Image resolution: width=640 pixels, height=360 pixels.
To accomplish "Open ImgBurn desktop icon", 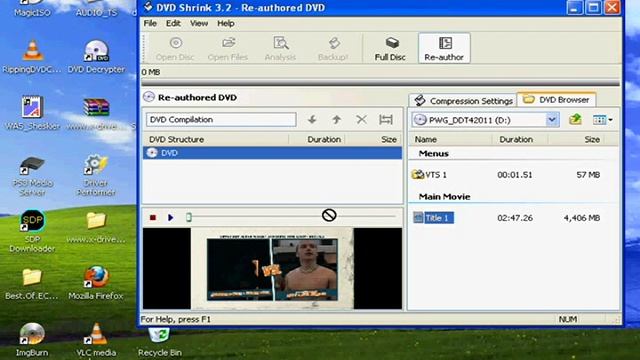I will 32,340.
